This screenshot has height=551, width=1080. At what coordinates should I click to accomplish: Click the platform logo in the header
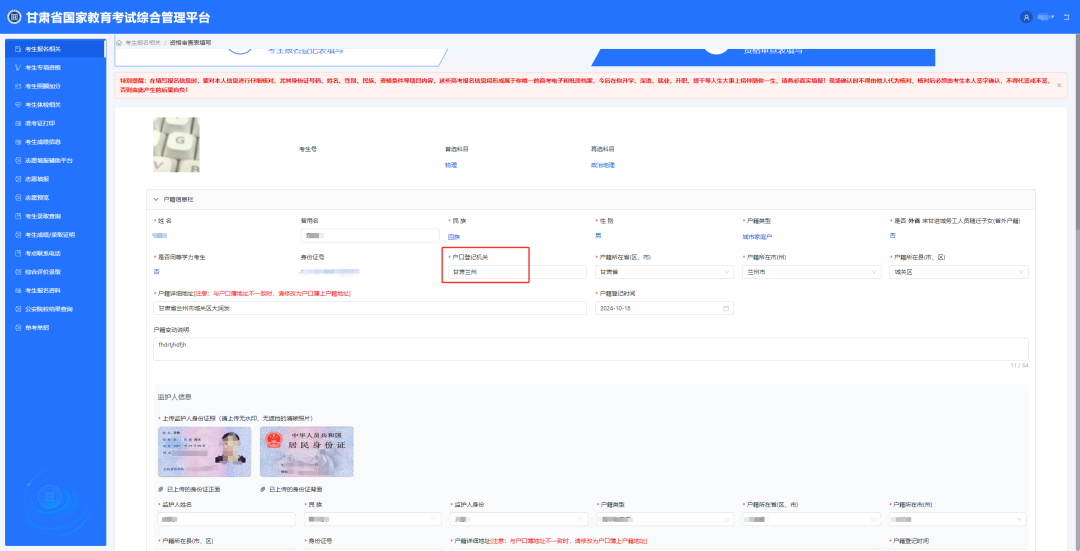coord(14,18)
